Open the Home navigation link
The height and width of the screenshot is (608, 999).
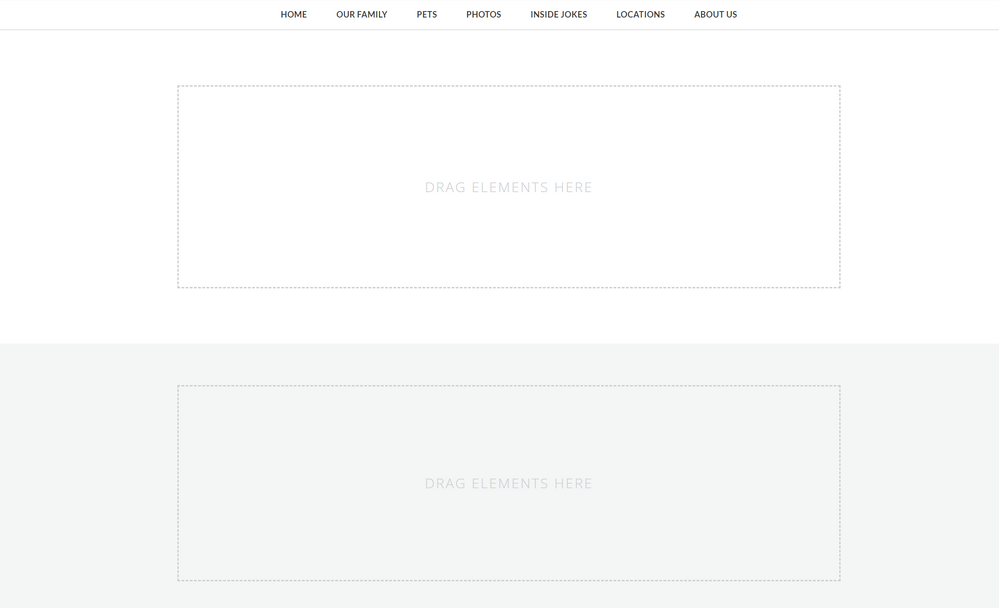pos(293,15)
